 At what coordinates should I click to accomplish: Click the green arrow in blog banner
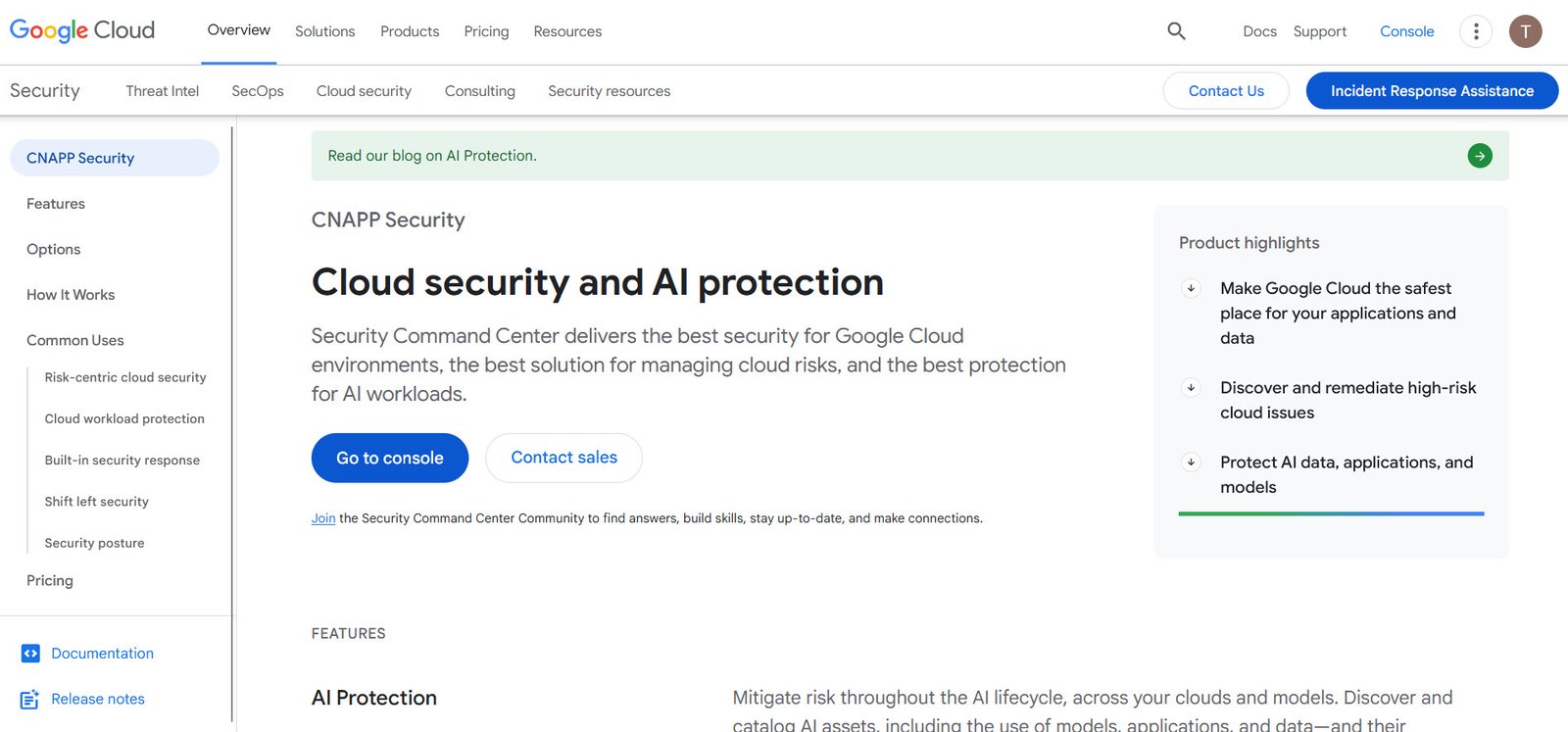coord(1480,155)
